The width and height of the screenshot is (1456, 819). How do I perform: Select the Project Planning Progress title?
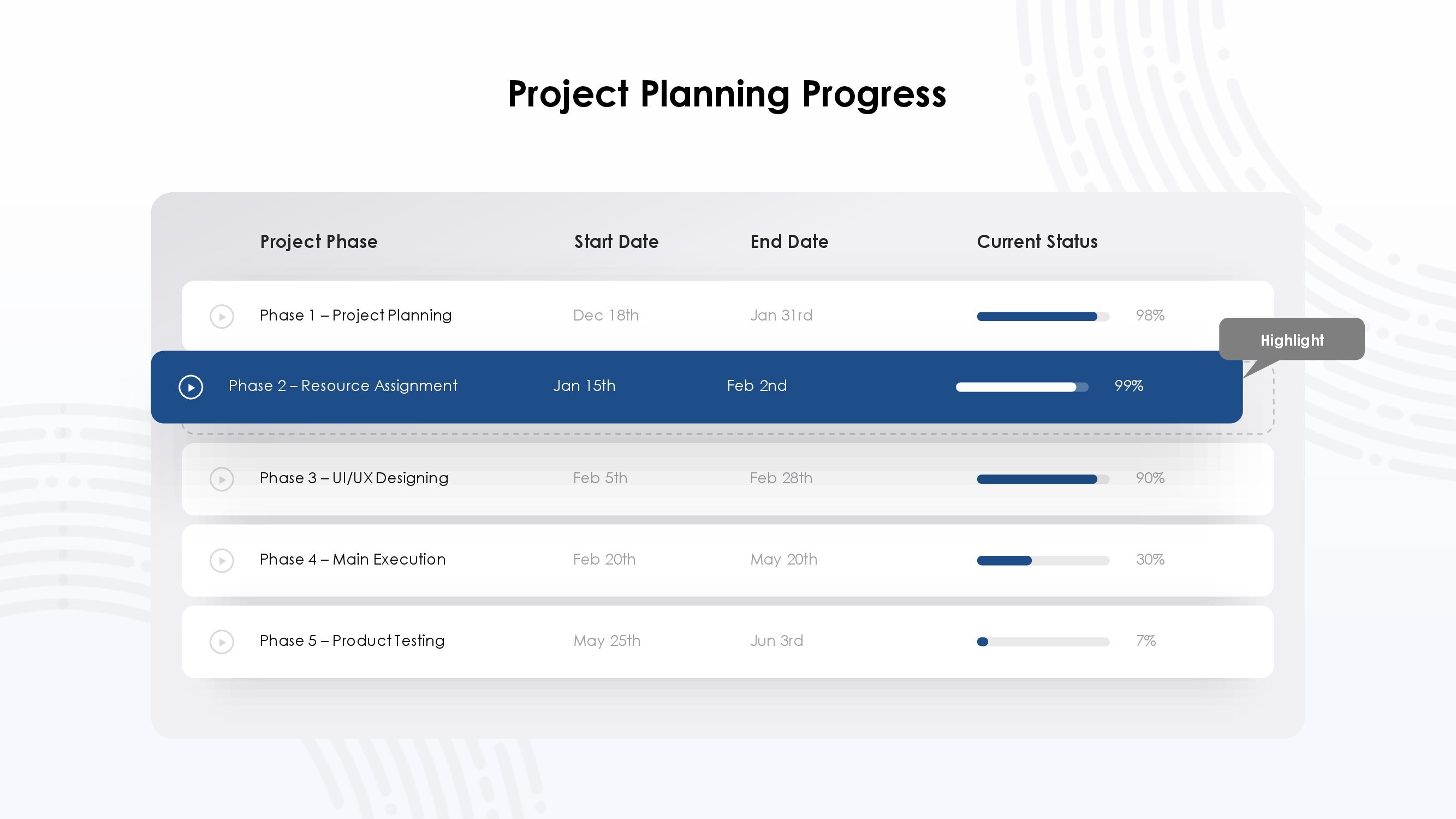point(727,94)
